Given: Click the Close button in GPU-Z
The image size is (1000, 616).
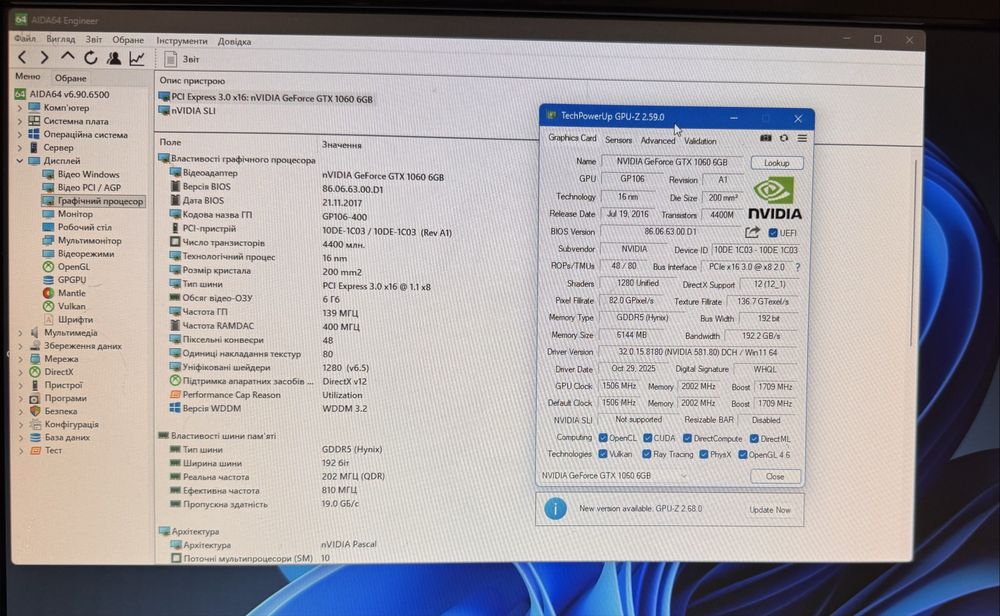Looking at the screenshot, I should (774, 476).
